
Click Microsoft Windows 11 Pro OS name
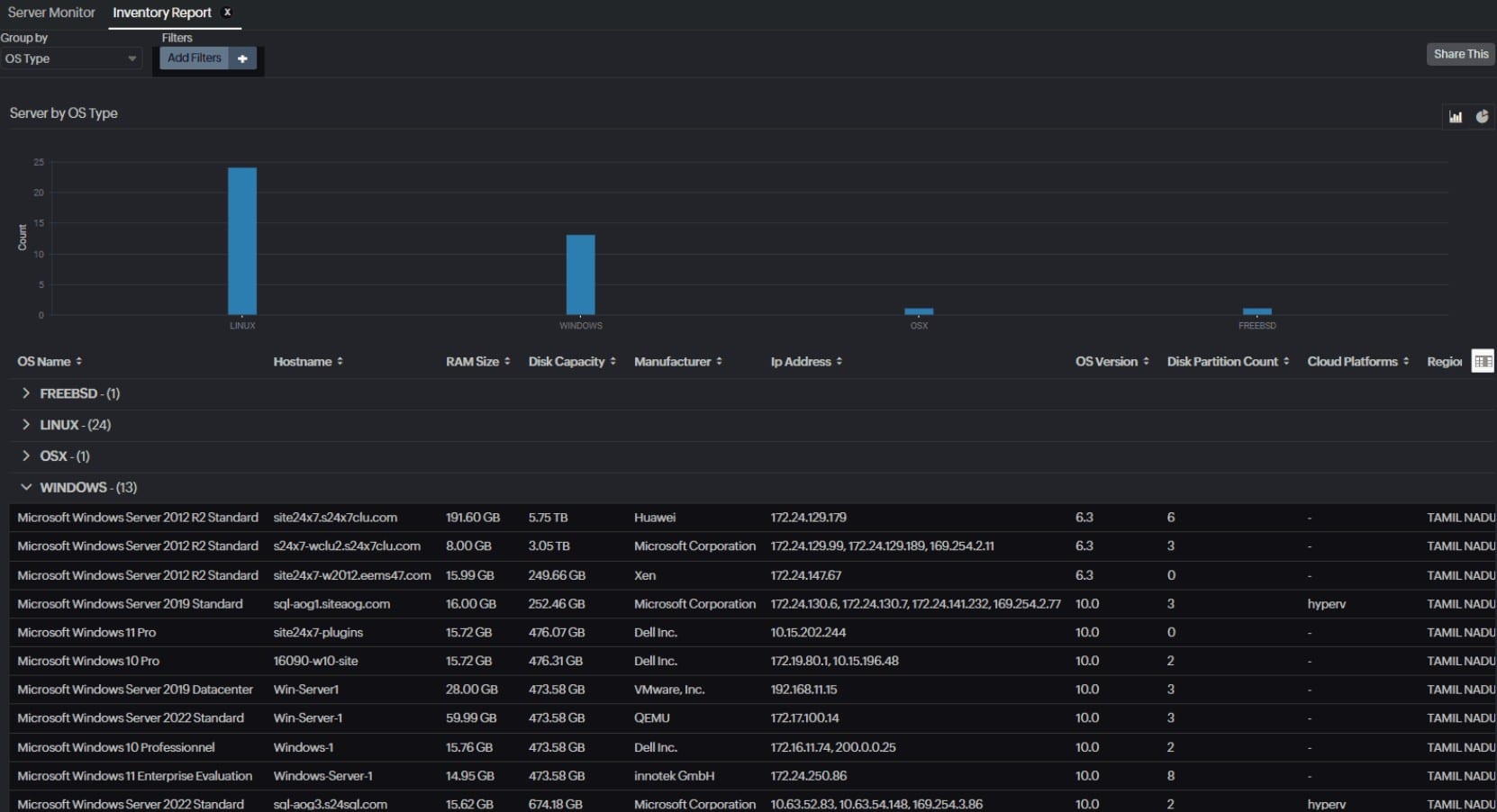[86, 633]
